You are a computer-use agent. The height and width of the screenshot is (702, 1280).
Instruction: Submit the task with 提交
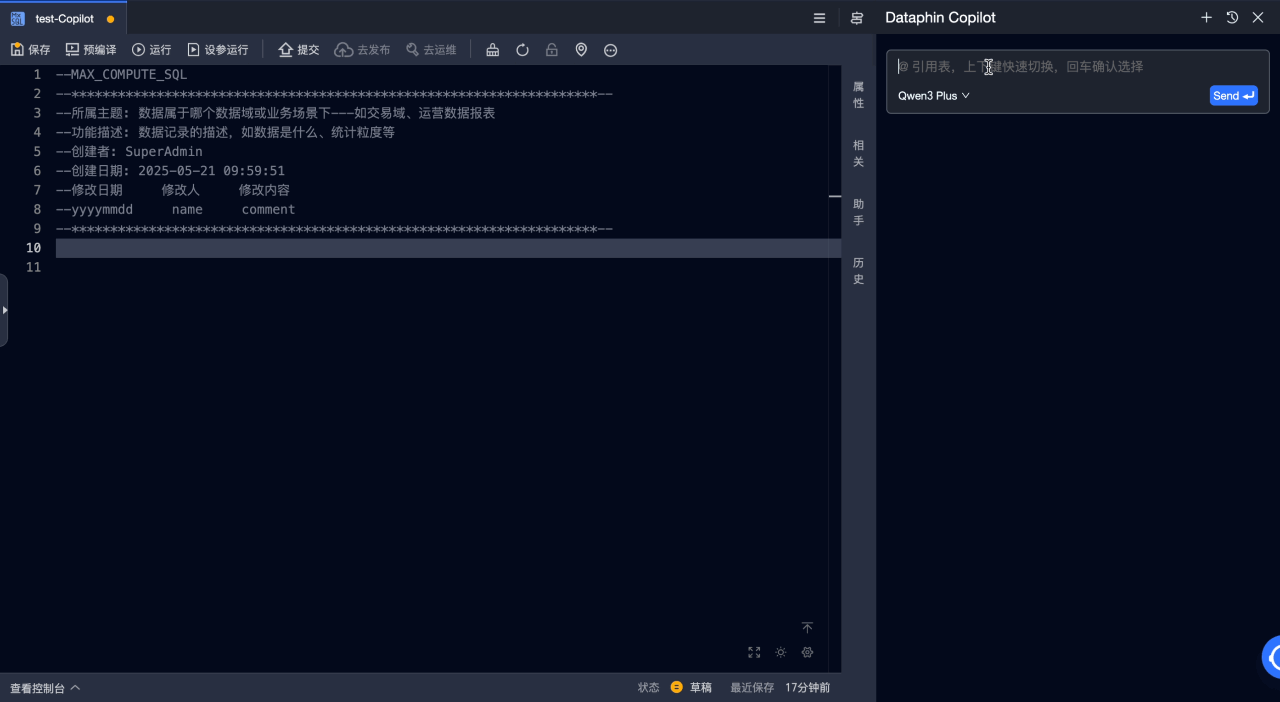pos(299,50)
